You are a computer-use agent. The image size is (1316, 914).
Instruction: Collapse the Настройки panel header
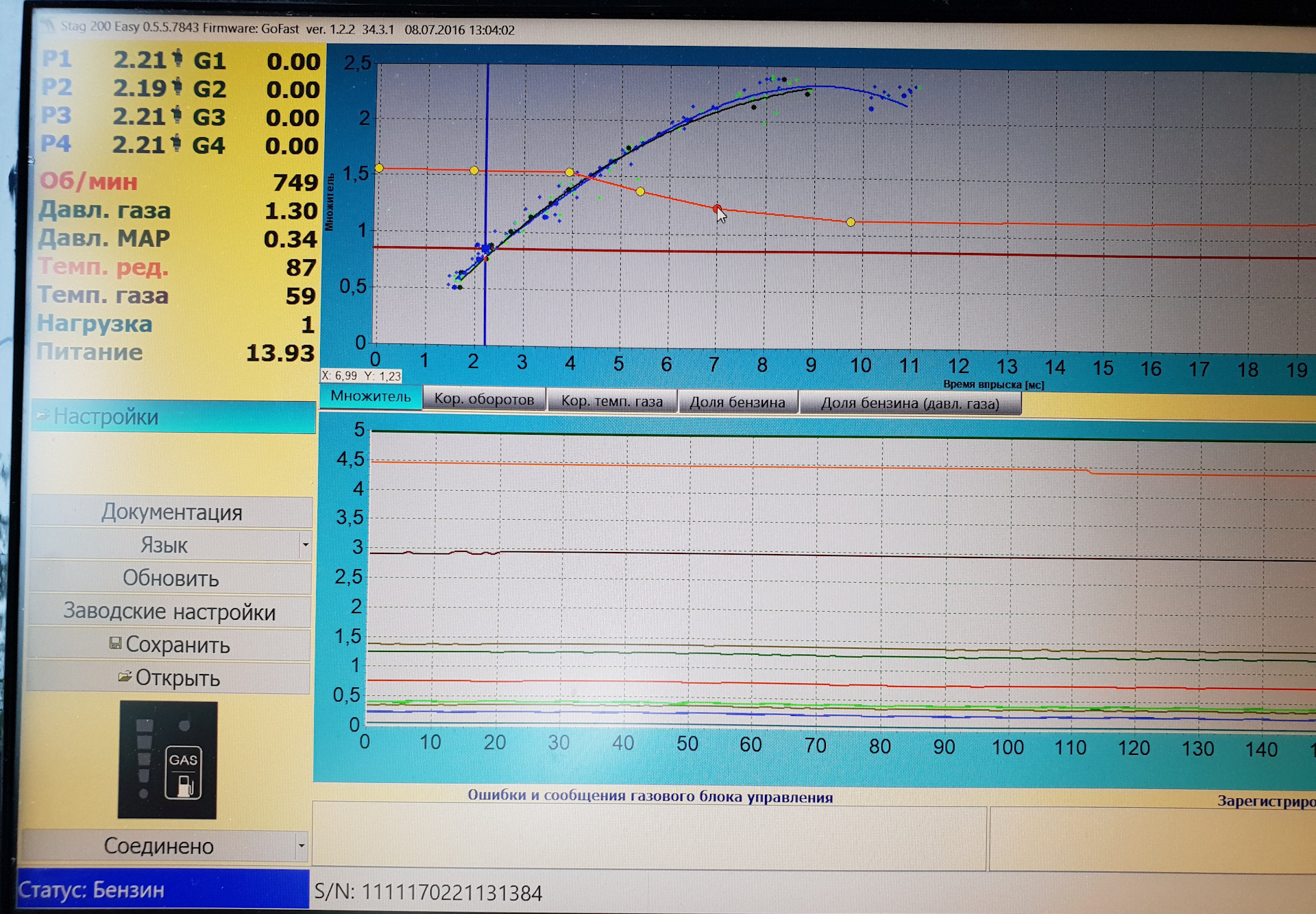(x=173, y=417)
